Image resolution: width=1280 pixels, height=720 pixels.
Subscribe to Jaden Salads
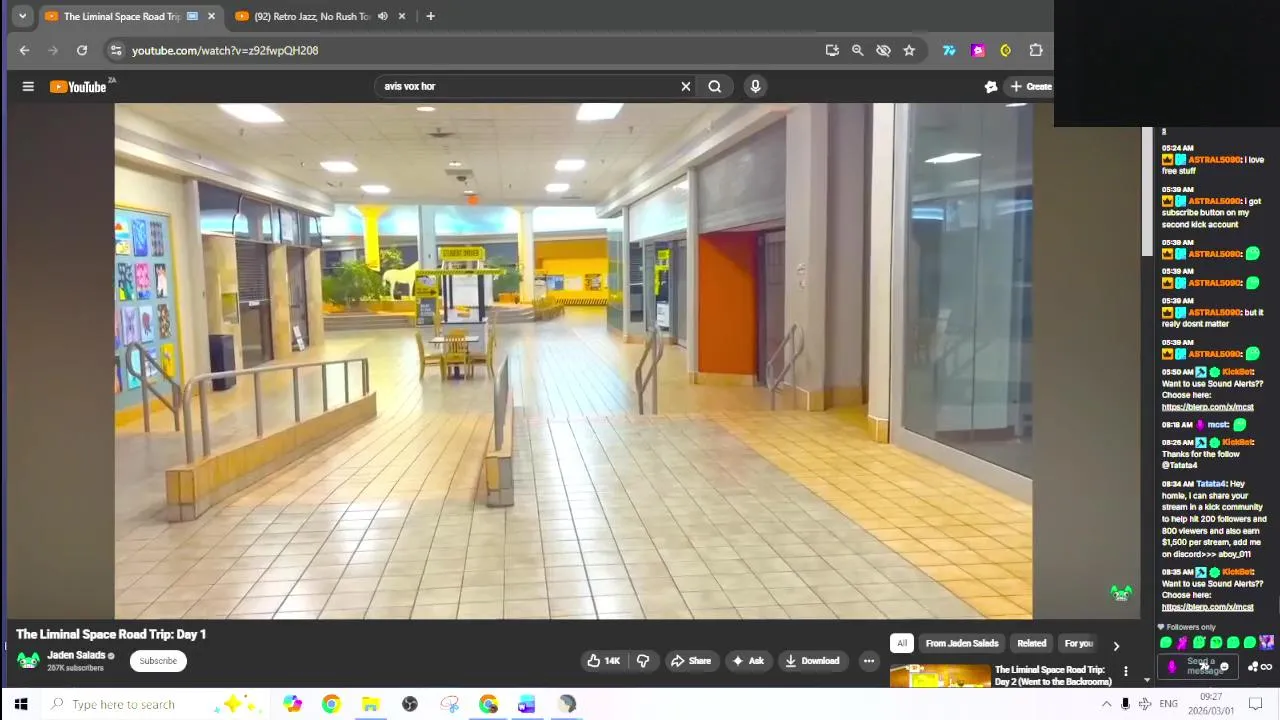[x=158, y=661]
